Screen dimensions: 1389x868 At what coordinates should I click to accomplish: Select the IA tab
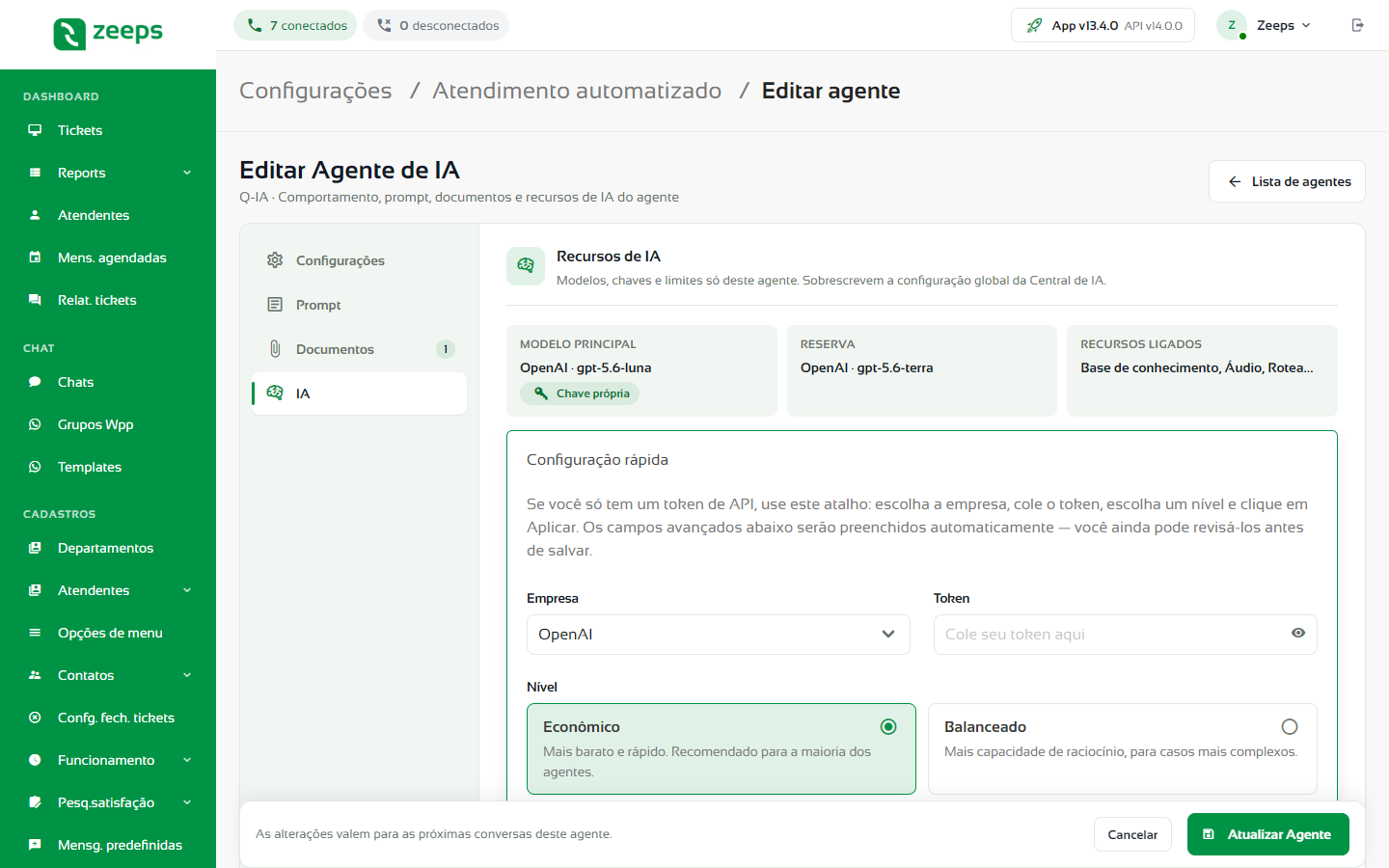pos(360,393)
